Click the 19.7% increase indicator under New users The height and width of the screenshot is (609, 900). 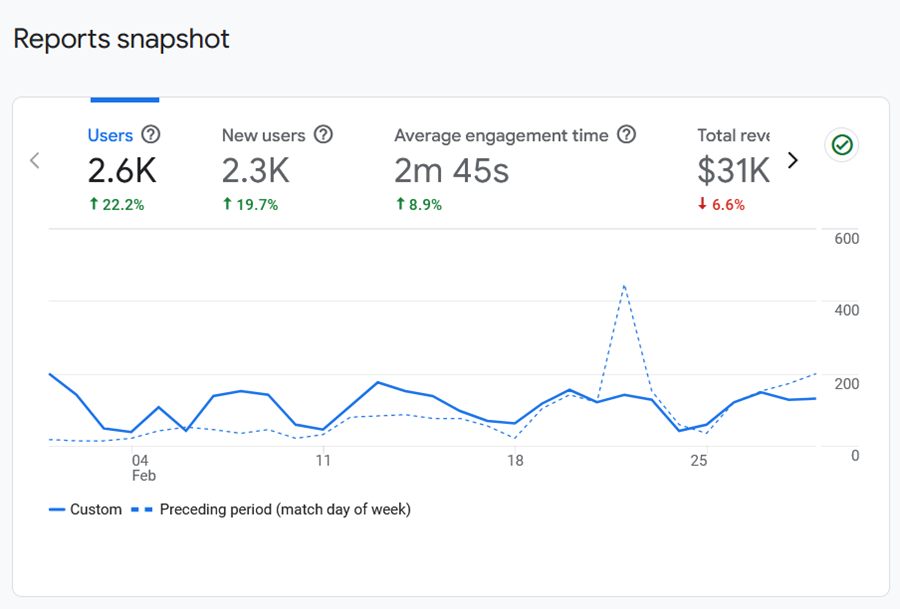click(250, 205)
